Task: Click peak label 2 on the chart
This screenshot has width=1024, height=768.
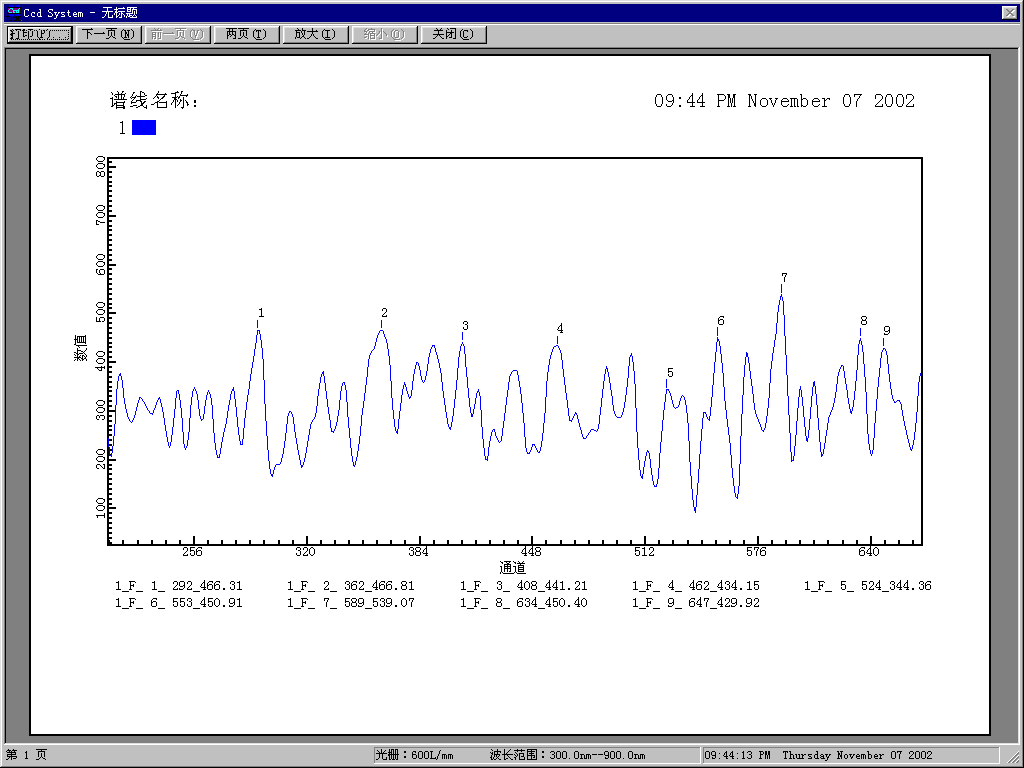Action: pyautogui.click(x=385, y=313)
